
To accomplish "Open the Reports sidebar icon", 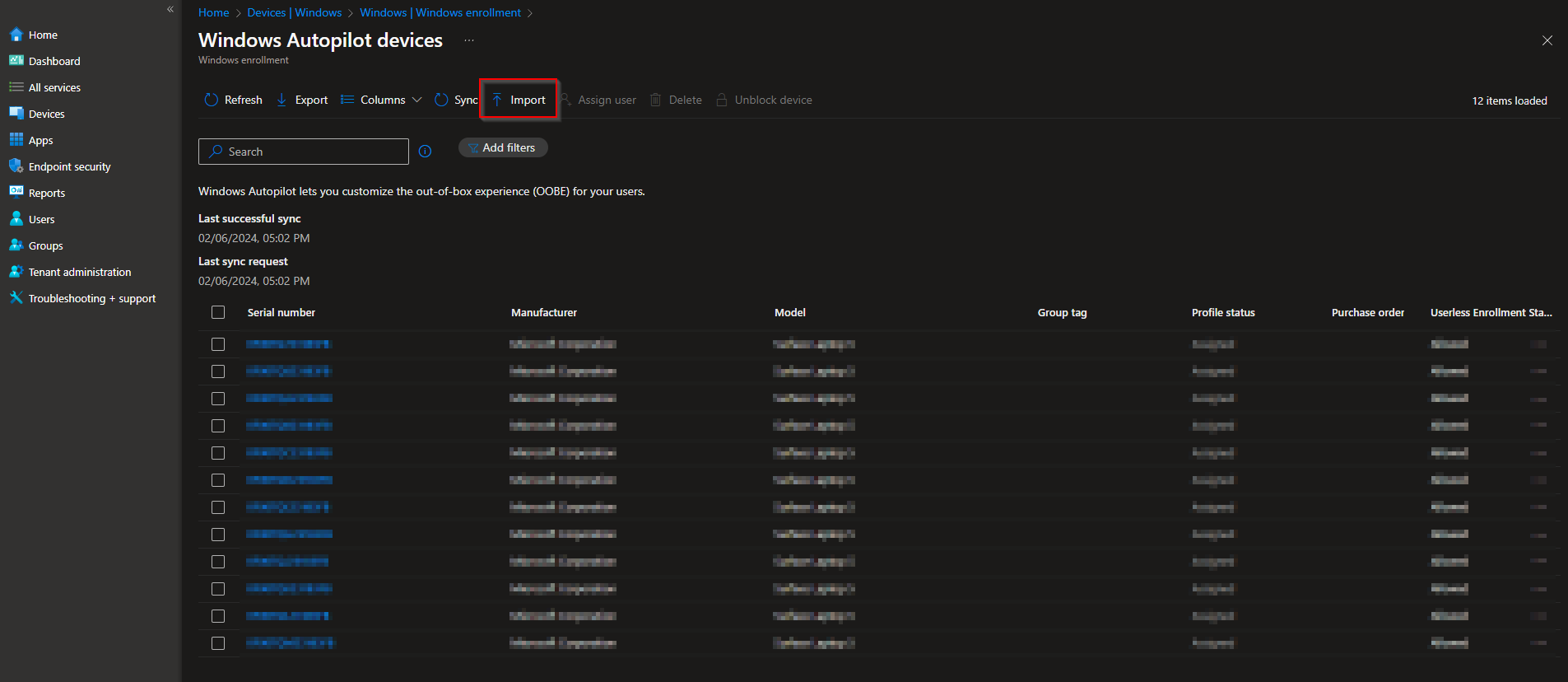I will [x=16, y=193].
